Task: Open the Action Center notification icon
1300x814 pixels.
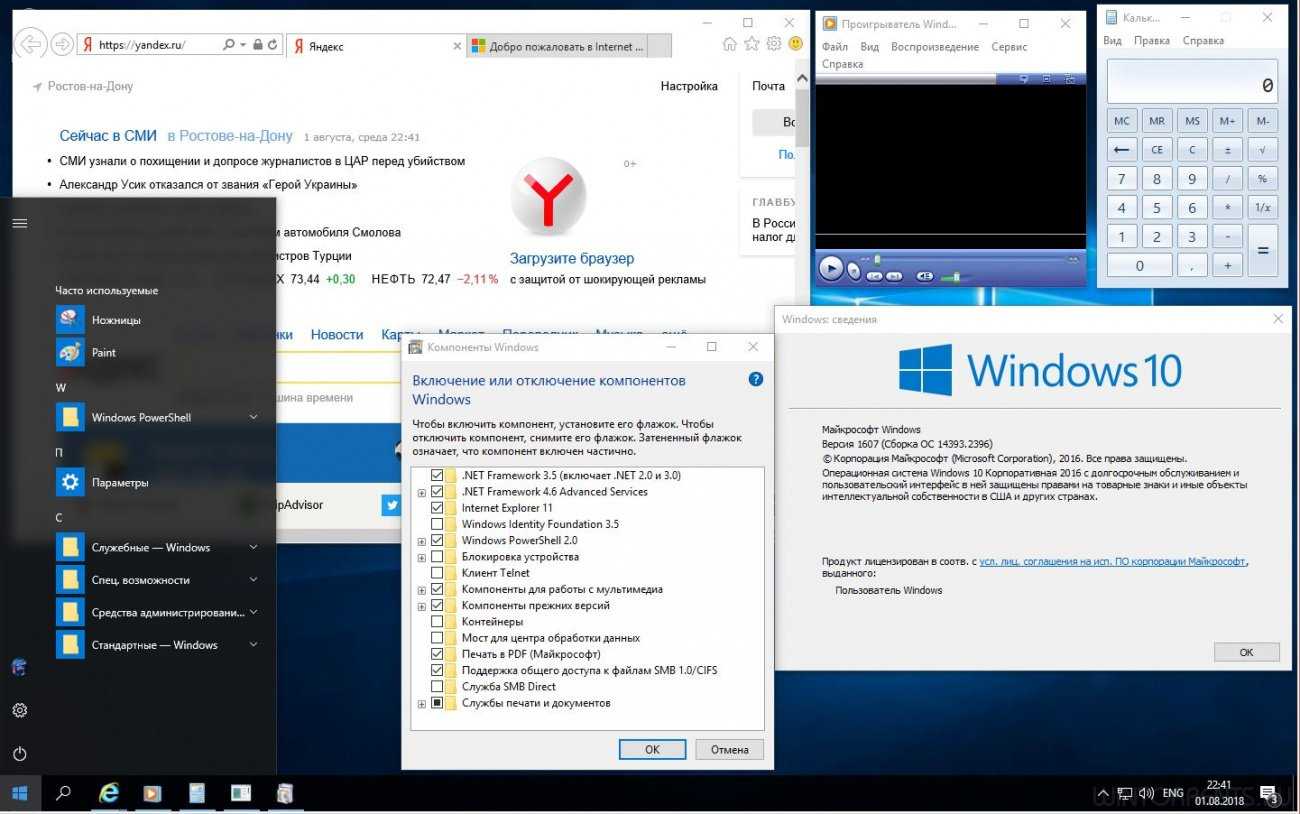Action: tap(1269, 794)
